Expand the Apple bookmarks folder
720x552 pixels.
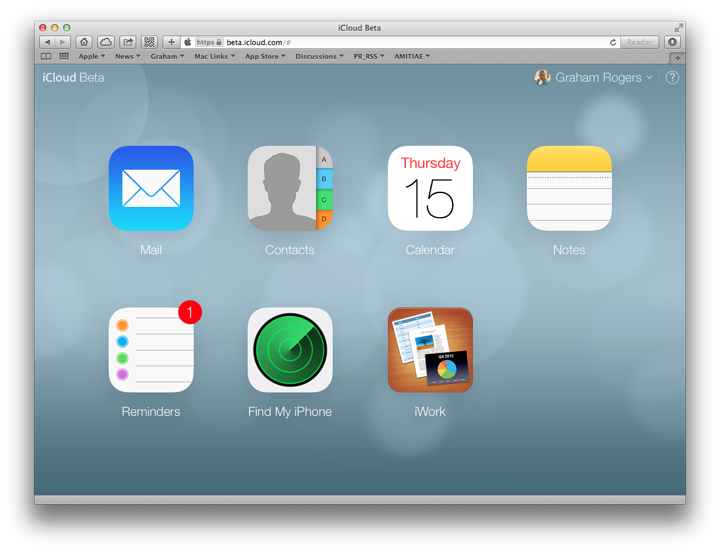[91, 56]
